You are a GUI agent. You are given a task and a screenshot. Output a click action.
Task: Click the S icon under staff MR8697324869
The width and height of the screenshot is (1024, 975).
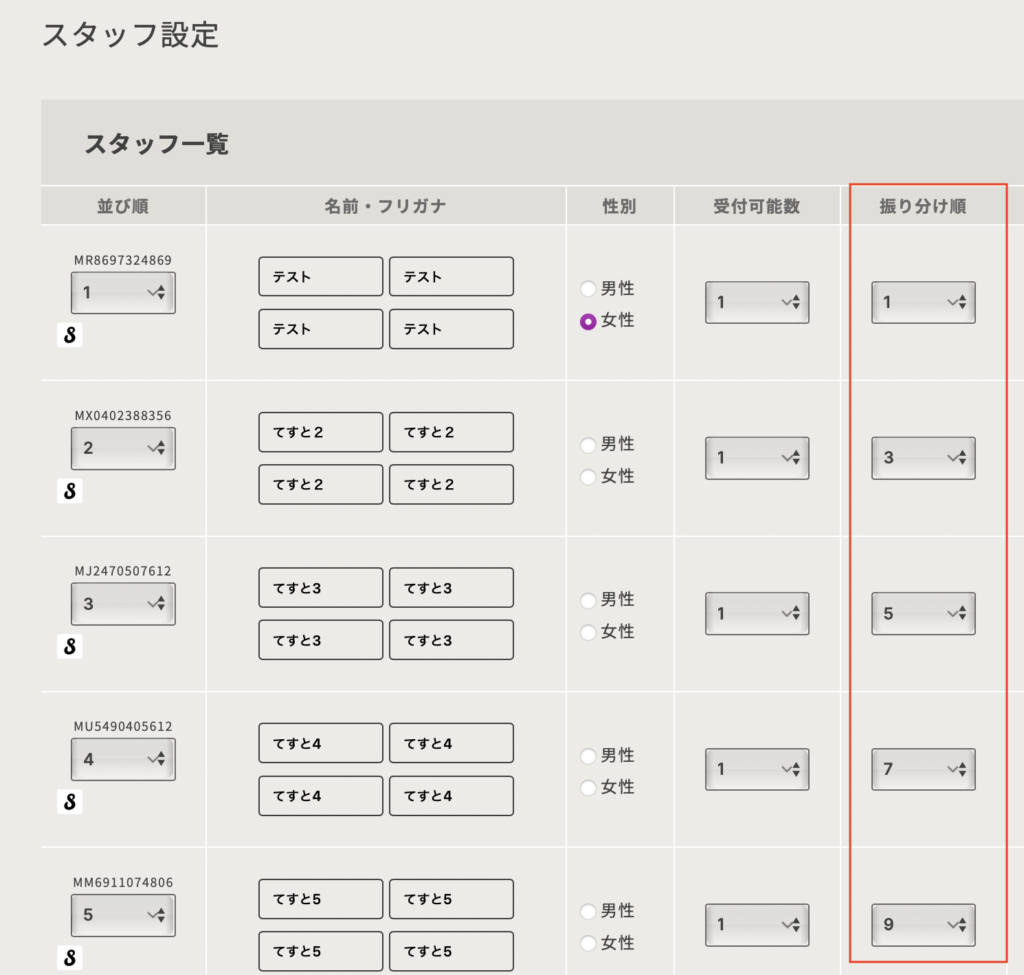coord(69,335)
